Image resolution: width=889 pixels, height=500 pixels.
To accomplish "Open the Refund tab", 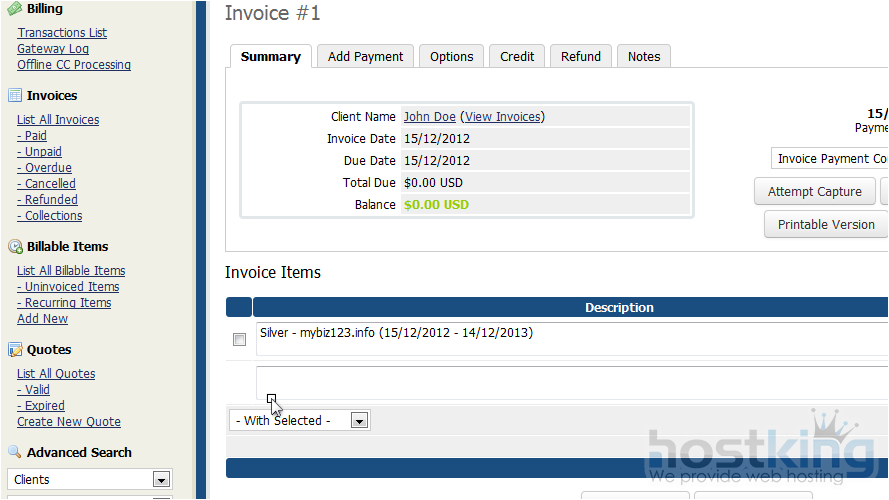I will click(x=580, y=57).
